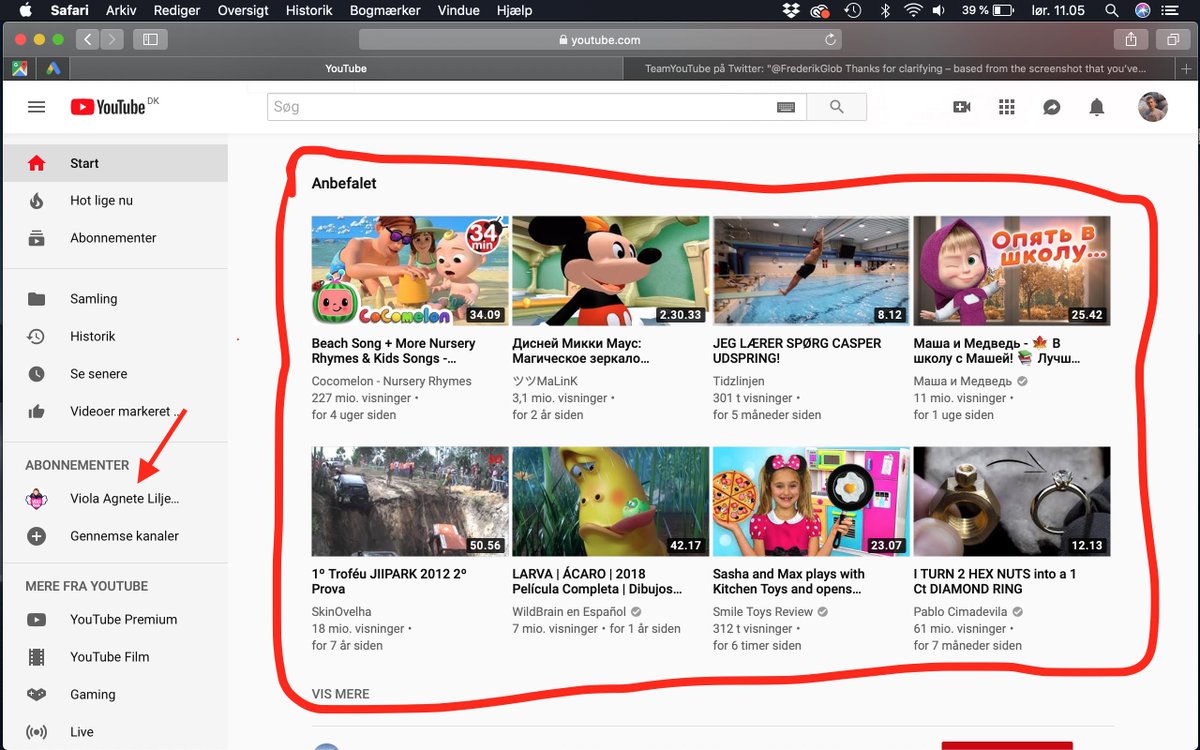This screenshot has width=1200, height=750.
Task: Open channel ツツMaLinK
Action: [x=545, y=381]
